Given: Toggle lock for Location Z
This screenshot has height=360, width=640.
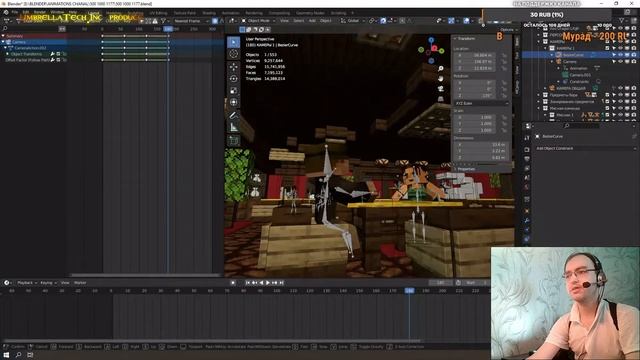Looking at the screenshot, I should (x=504, y=68).
